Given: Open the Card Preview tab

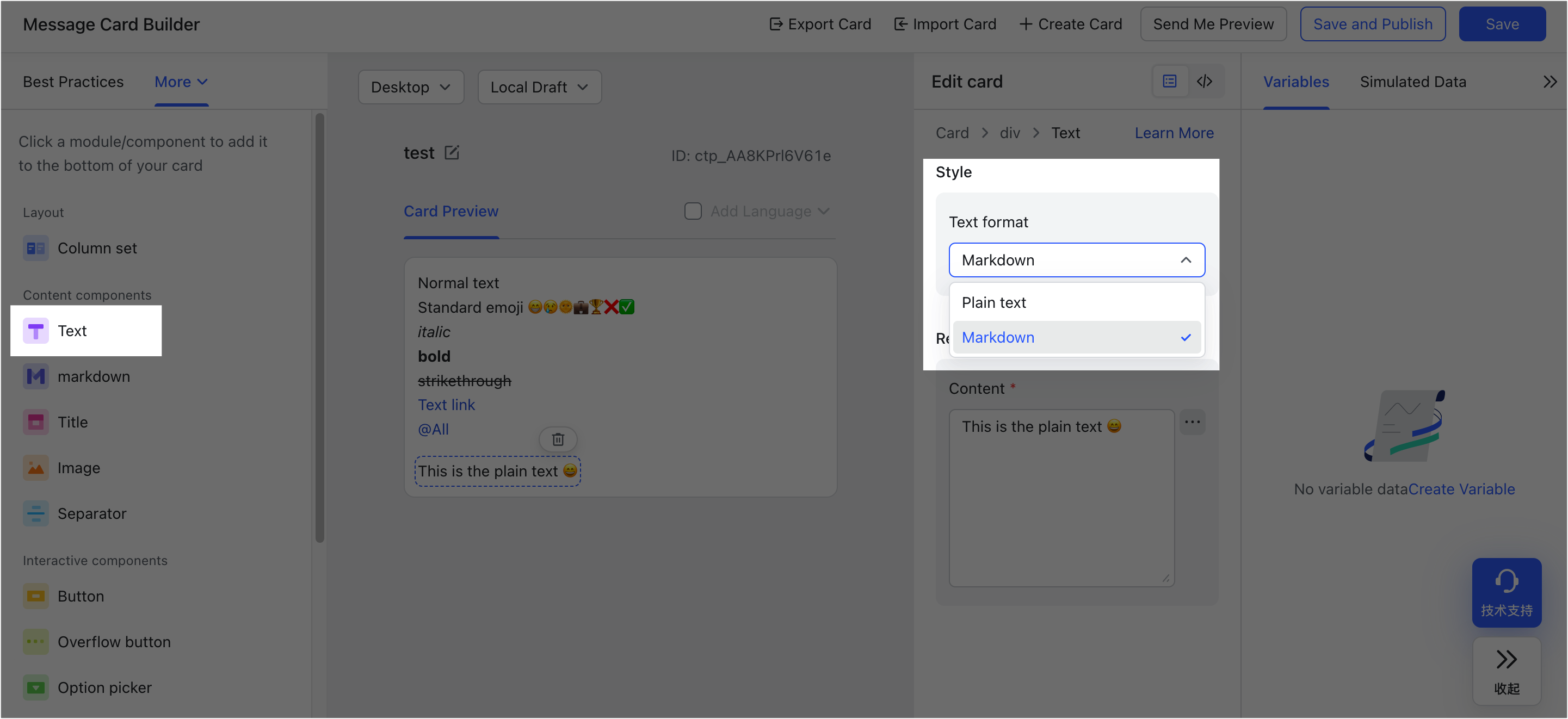Looking at the screenshot, I should pyautogui.click(x=451, y=211).
